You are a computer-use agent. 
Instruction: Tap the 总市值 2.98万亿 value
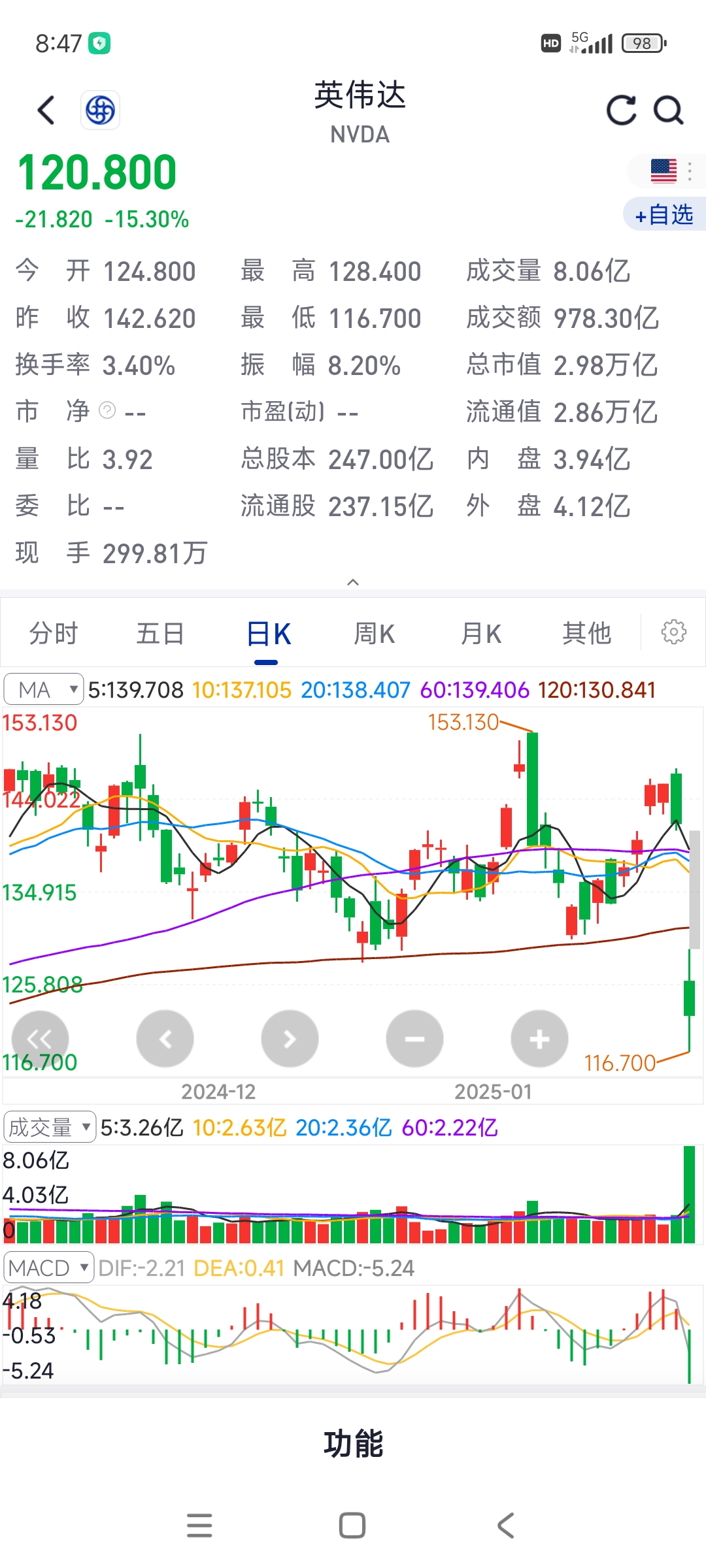pos(605,366)
